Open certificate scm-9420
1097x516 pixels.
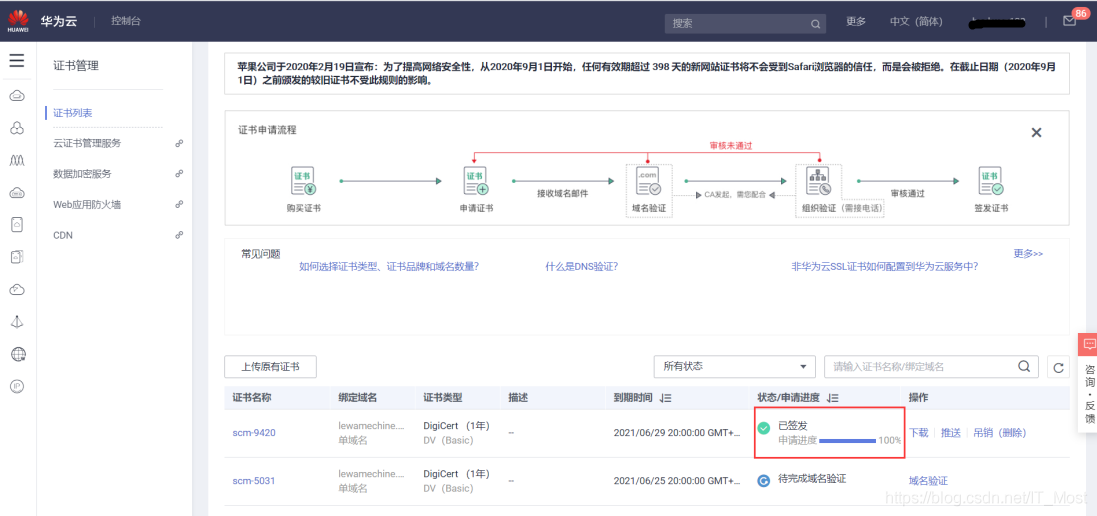254,433
